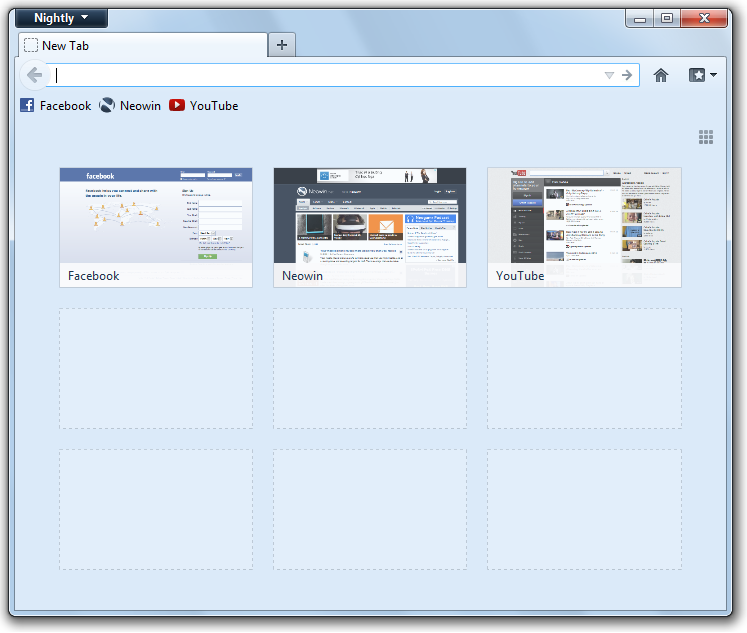
Task: Select the New Tab tab
Action: click(x=143, y=46)
